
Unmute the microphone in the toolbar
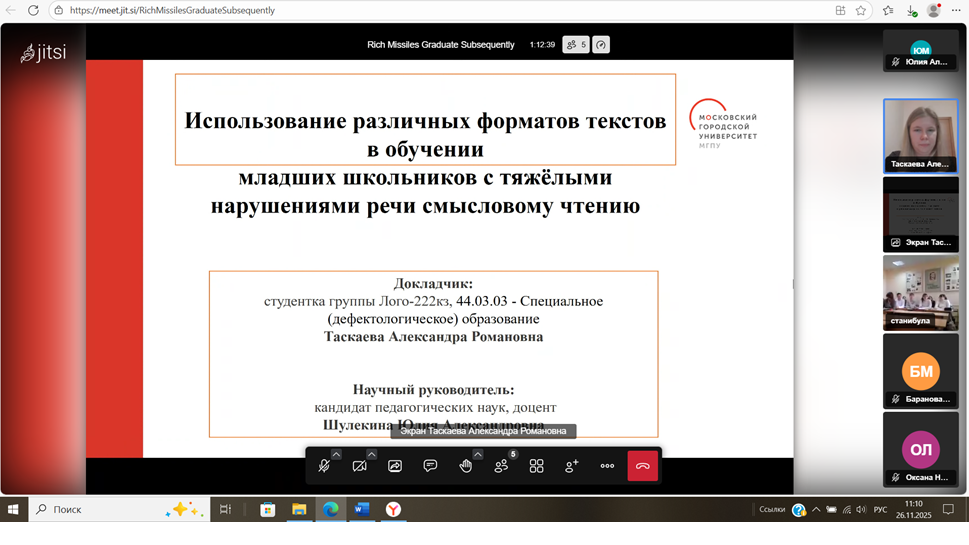point(324,466)
